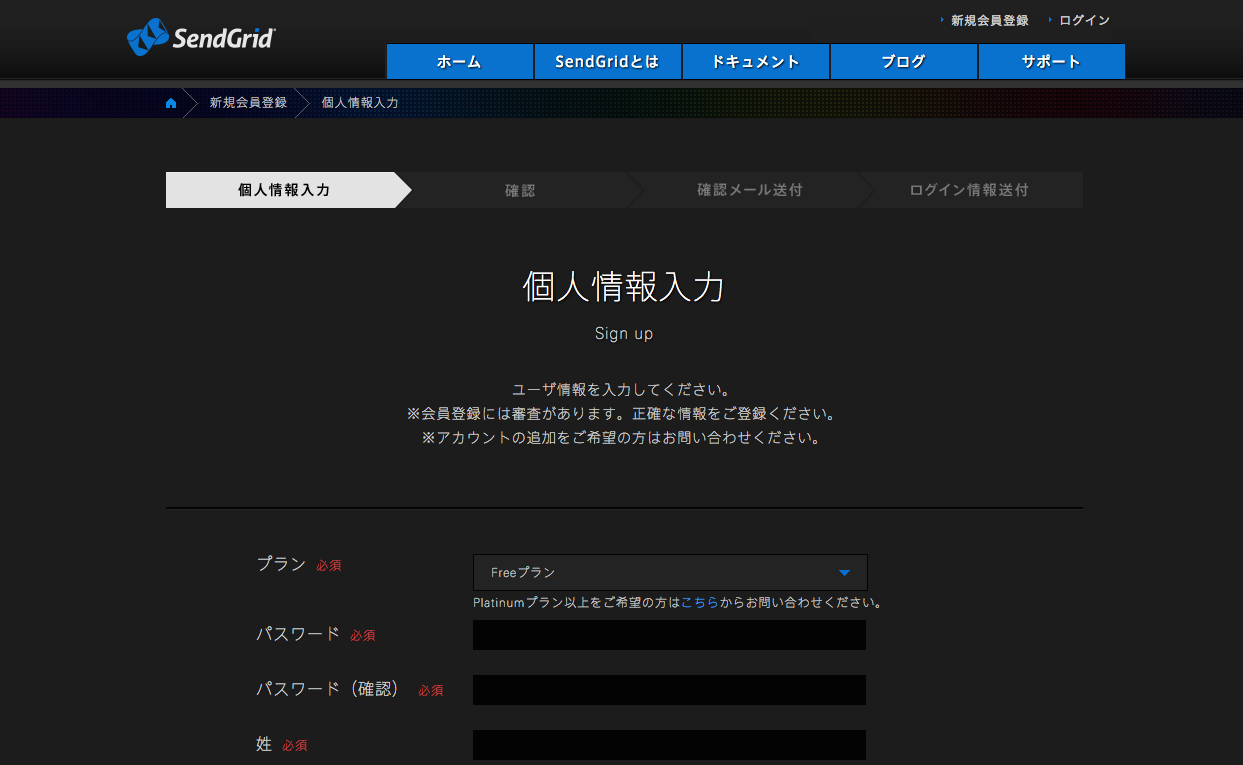Viewport: 1243px width, 765px height.
Task: Expand the Freeプラン plan dropdown
Action: (670, 573)
